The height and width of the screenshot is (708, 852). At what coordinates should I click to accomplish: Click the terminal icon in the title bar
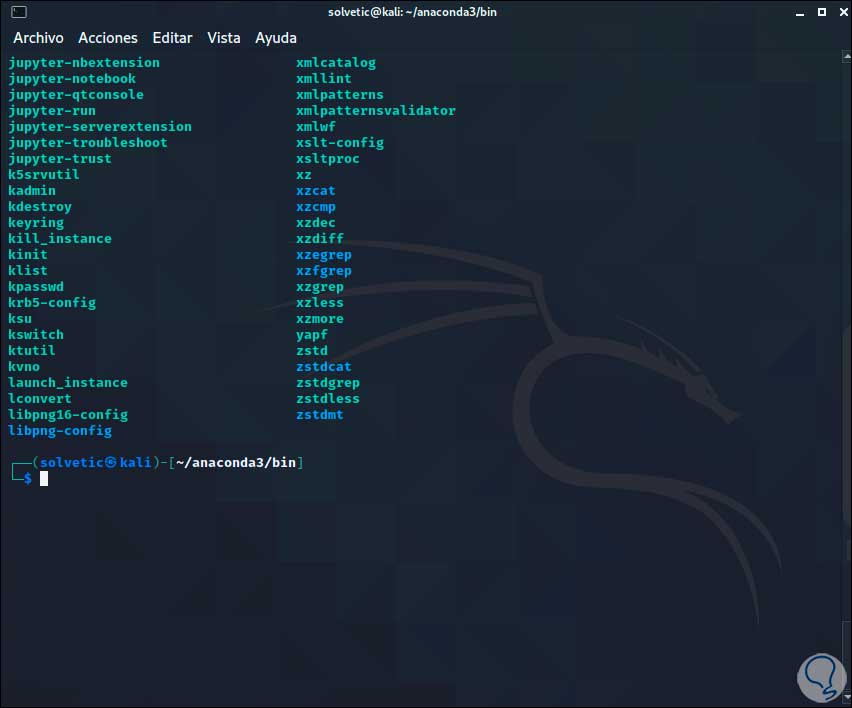18,12
